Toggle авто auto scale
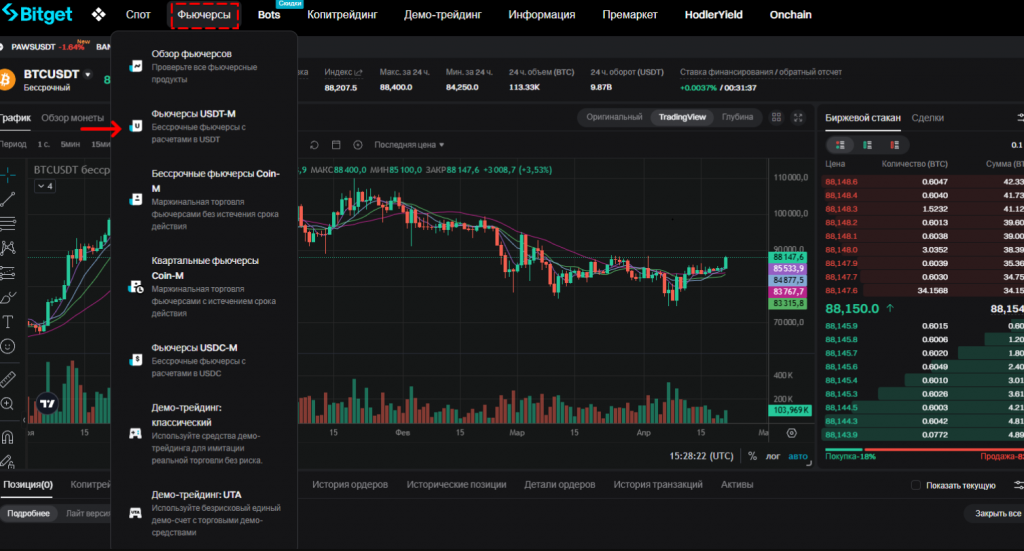 (x=798, y=456)
